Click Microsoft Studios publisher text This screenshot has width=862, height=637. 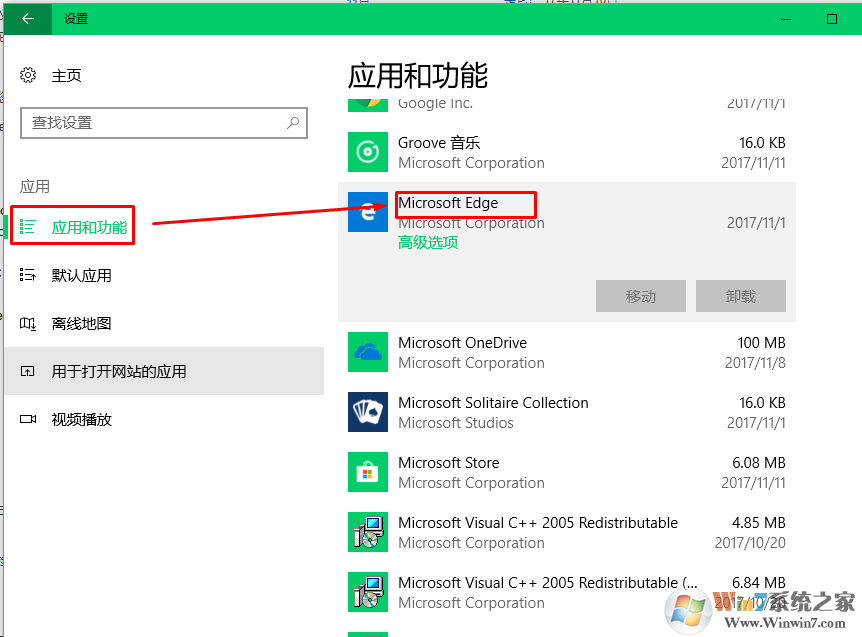pos(456,423)
